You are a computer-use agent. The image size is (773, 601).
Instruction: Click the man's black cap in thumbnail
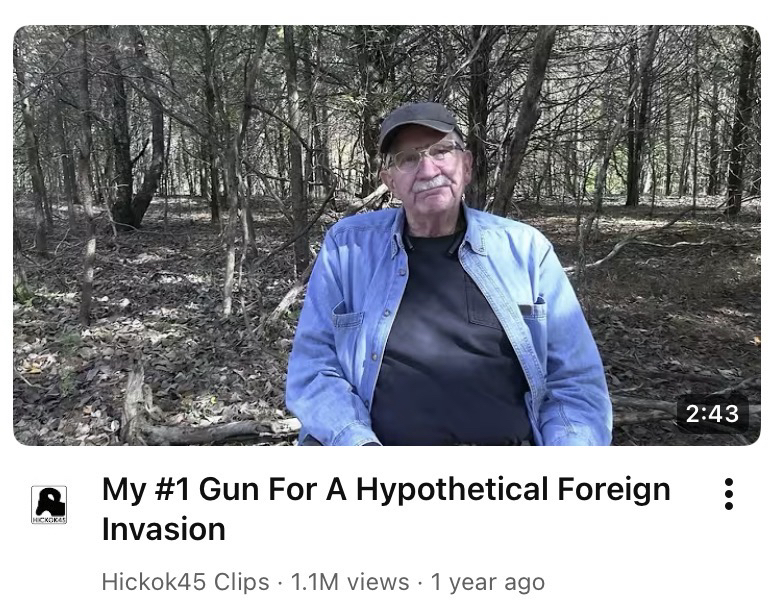tap(419, 123)
